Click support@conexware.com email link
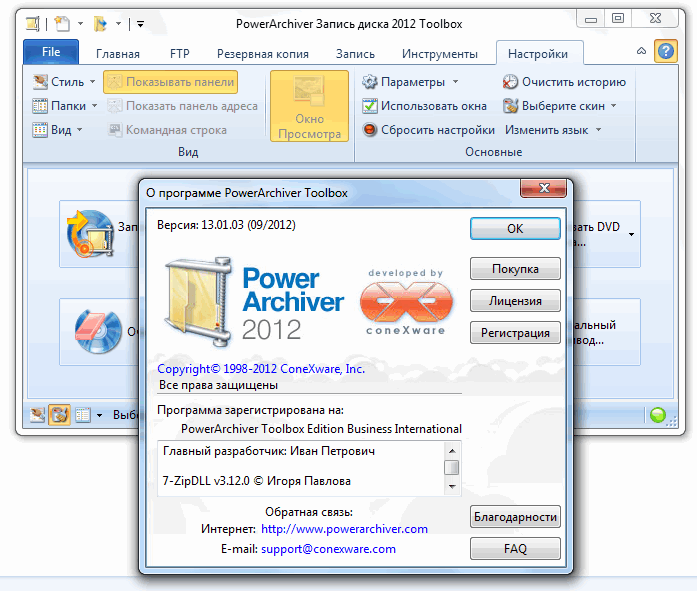697x591 pixels. coord(328,549)
